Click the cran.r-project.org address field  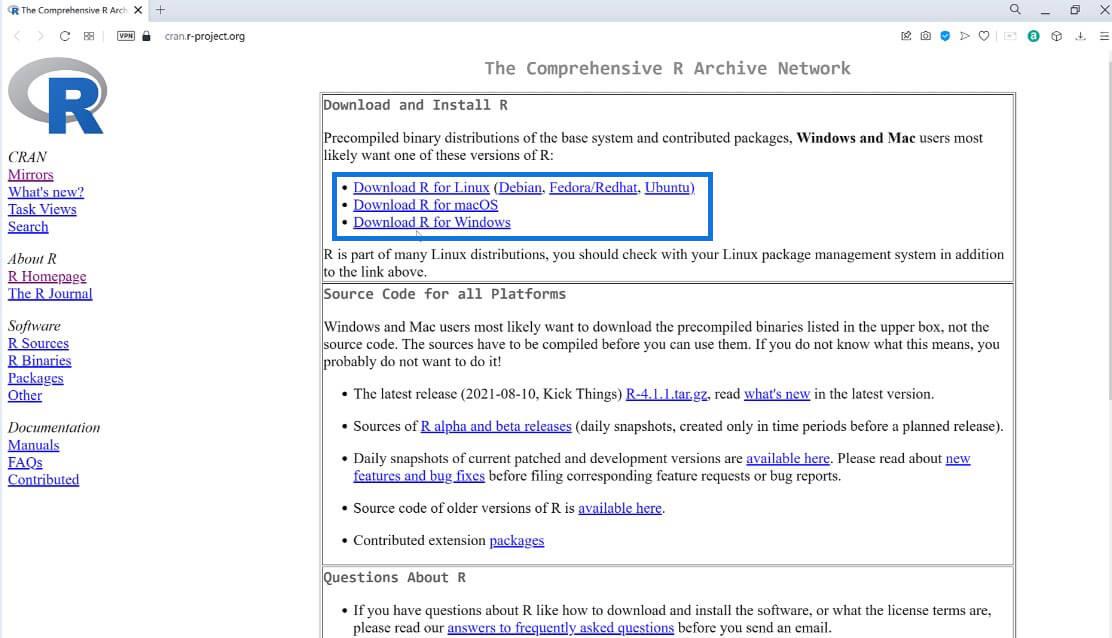pyautogui.click(x=205, y=36)
